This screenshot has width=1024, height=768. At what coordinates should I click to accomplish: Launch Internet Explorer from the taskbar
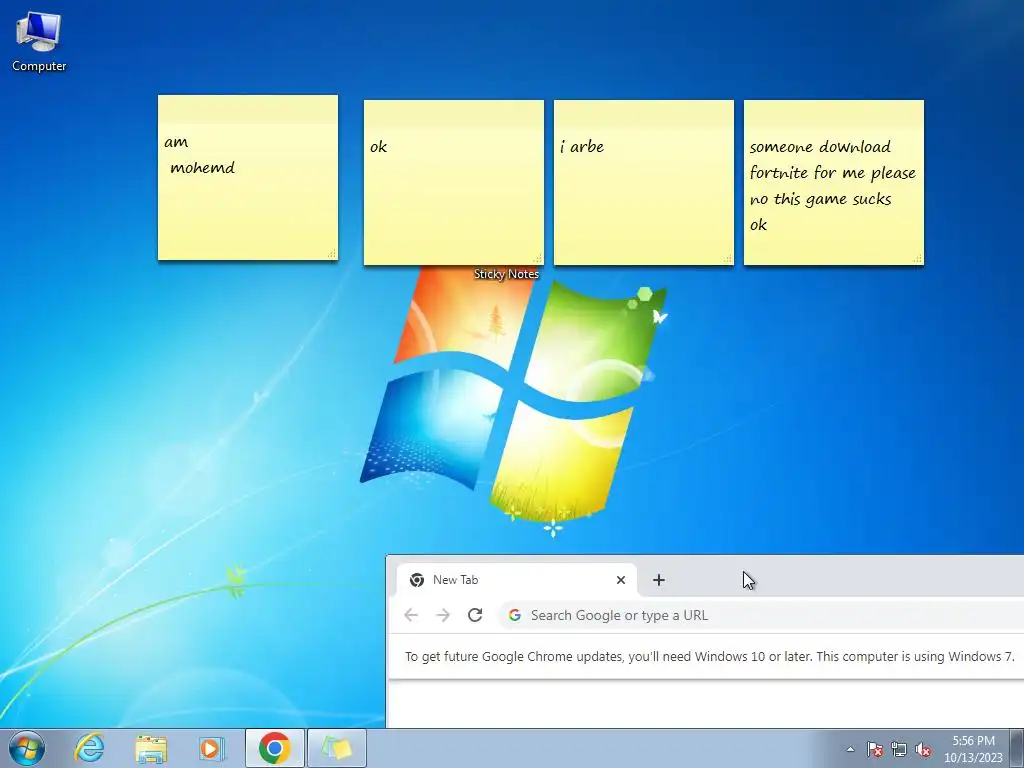click(x=89, y=748)
